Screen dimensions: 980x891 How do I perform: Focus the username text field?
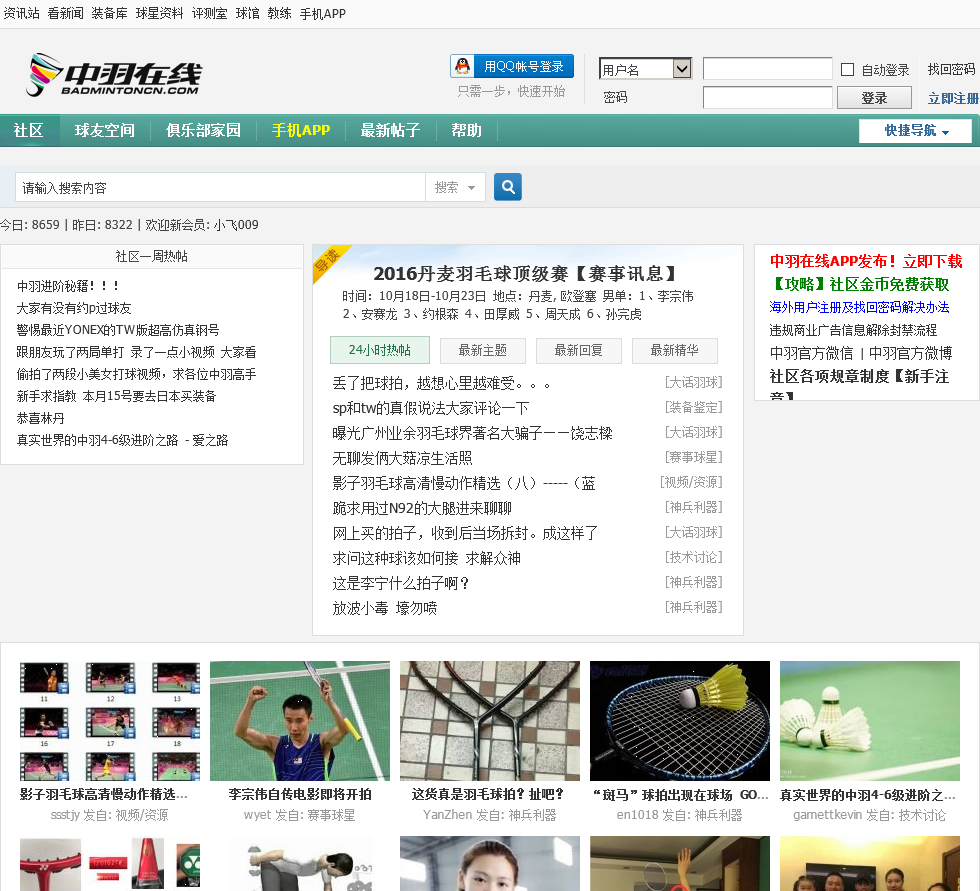768,69
